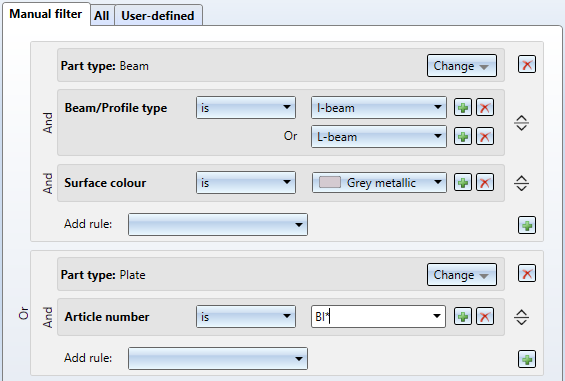Switch to the User-defined tab
The image size is (565, 381).
pyautogui.click(x=158, y=15)
